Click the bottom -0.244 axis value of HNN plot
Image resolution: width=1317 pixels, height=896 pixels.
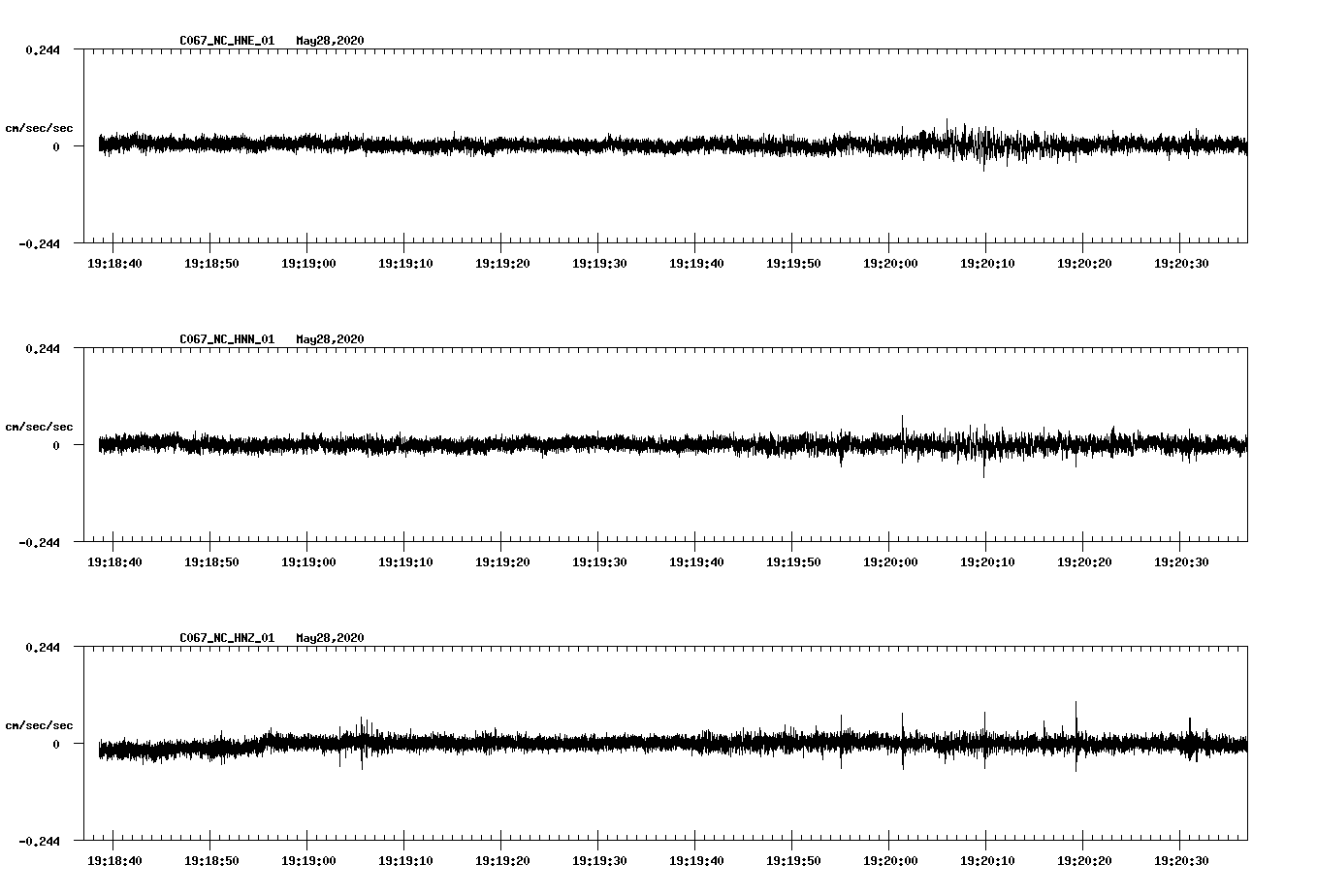click(x=39, y=543)
